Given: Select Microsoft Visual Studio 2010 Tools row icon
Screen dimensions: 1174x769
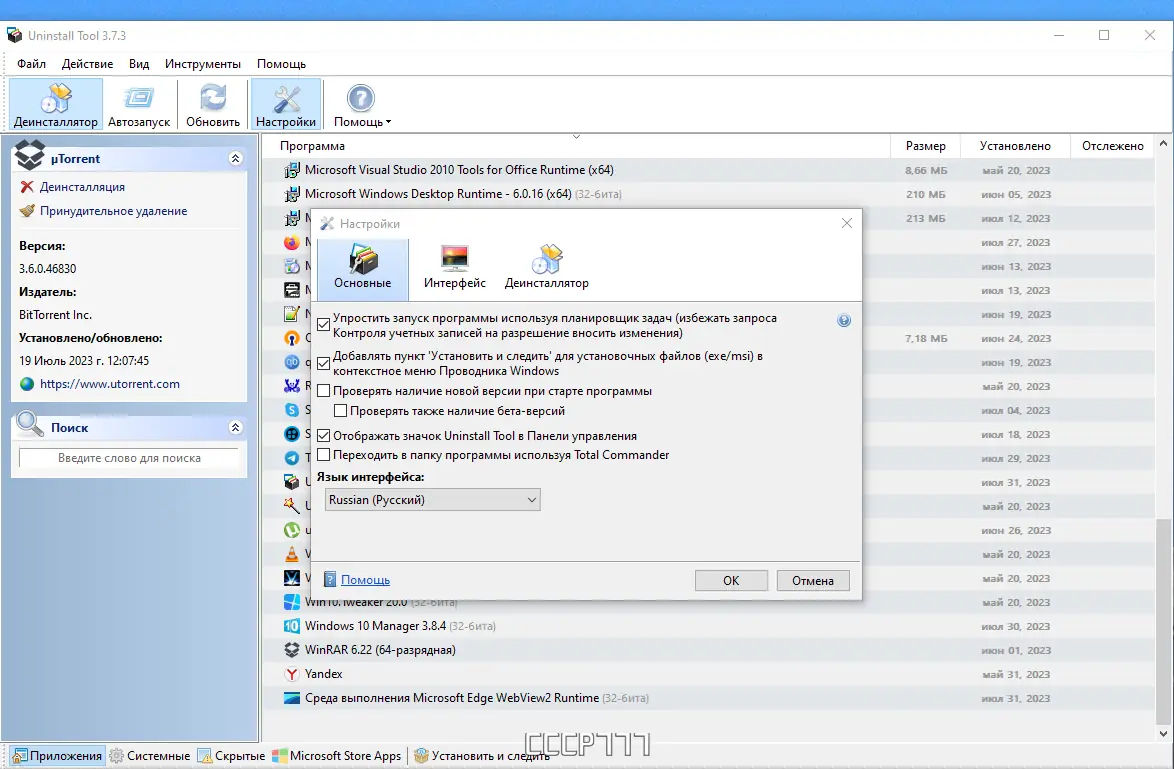Looking at the screenshot, I should click(x=292, y=170).
